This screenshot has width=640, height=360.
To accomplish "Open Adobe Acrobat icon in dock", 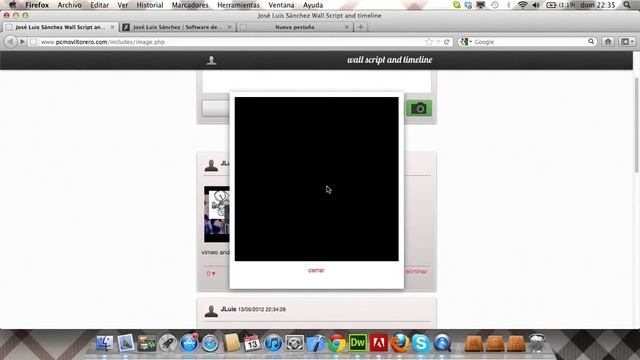I will click(379, 343).
